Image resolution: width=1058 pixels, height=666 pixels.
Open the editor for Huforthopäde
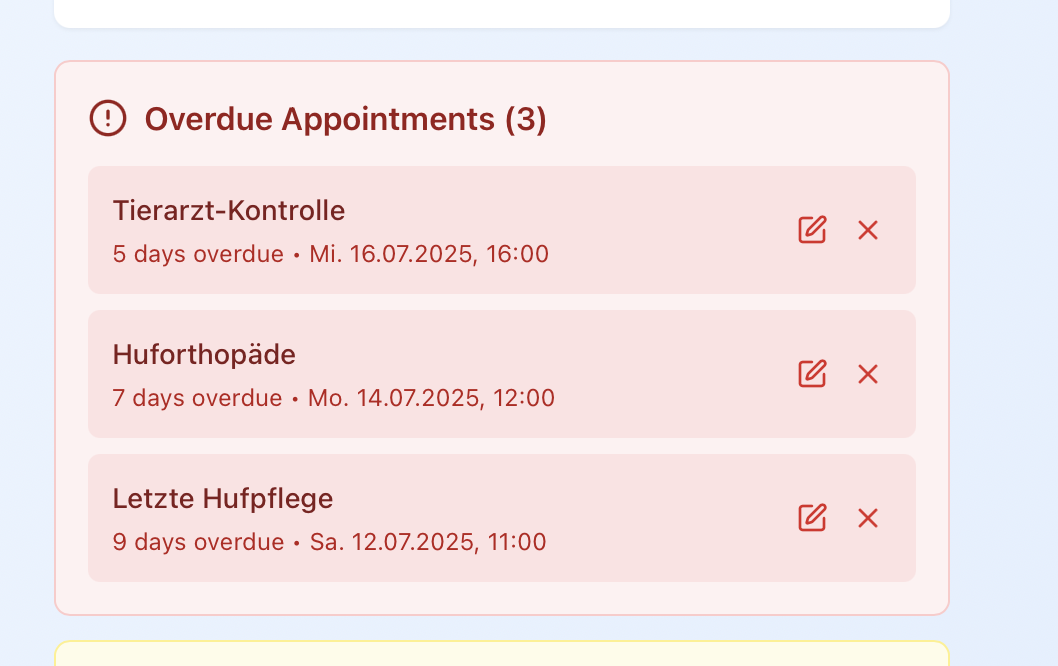tap(812, 374)
